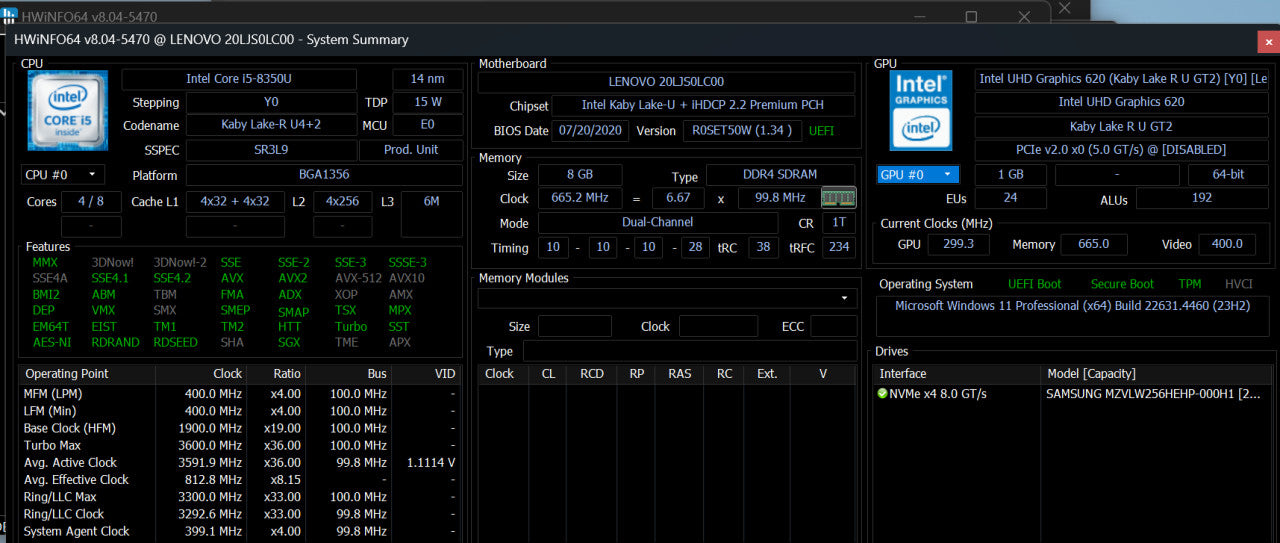This screenshot has width=1280, height=543.
Task: Click the TDP value 15 W
Action: 428,102
